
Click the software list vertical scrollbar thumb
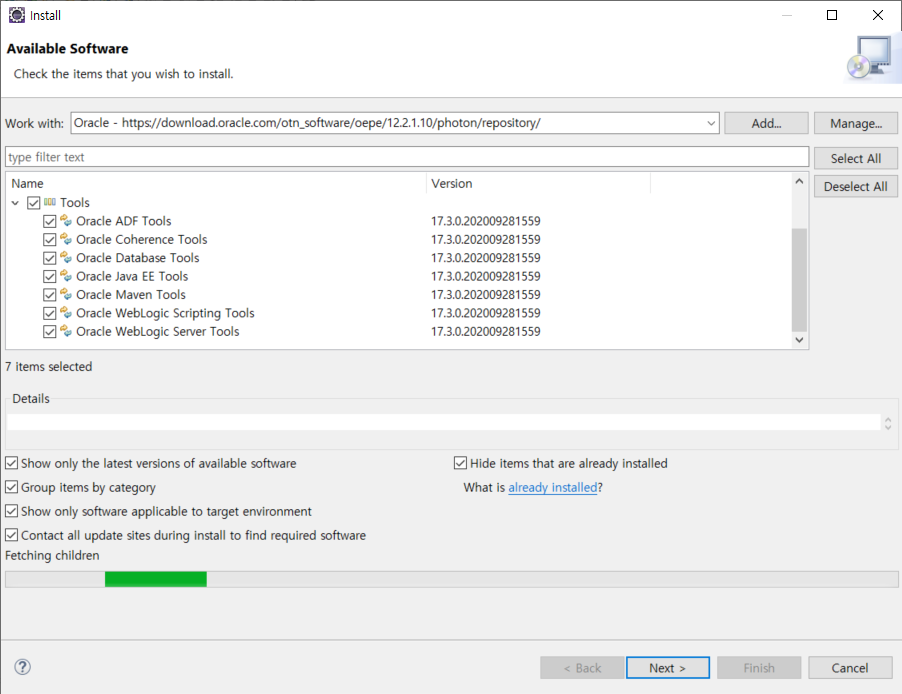(799, 280)
